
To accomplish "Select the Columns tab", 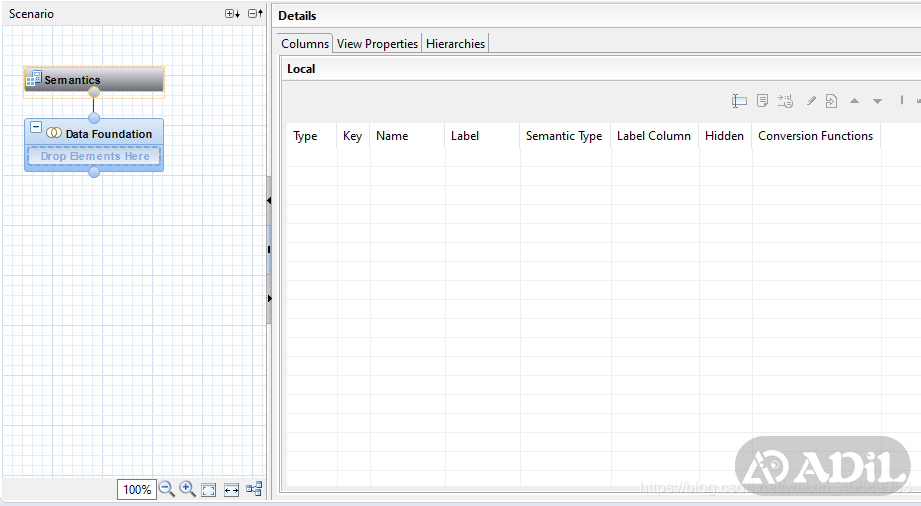I will (305, 44).
